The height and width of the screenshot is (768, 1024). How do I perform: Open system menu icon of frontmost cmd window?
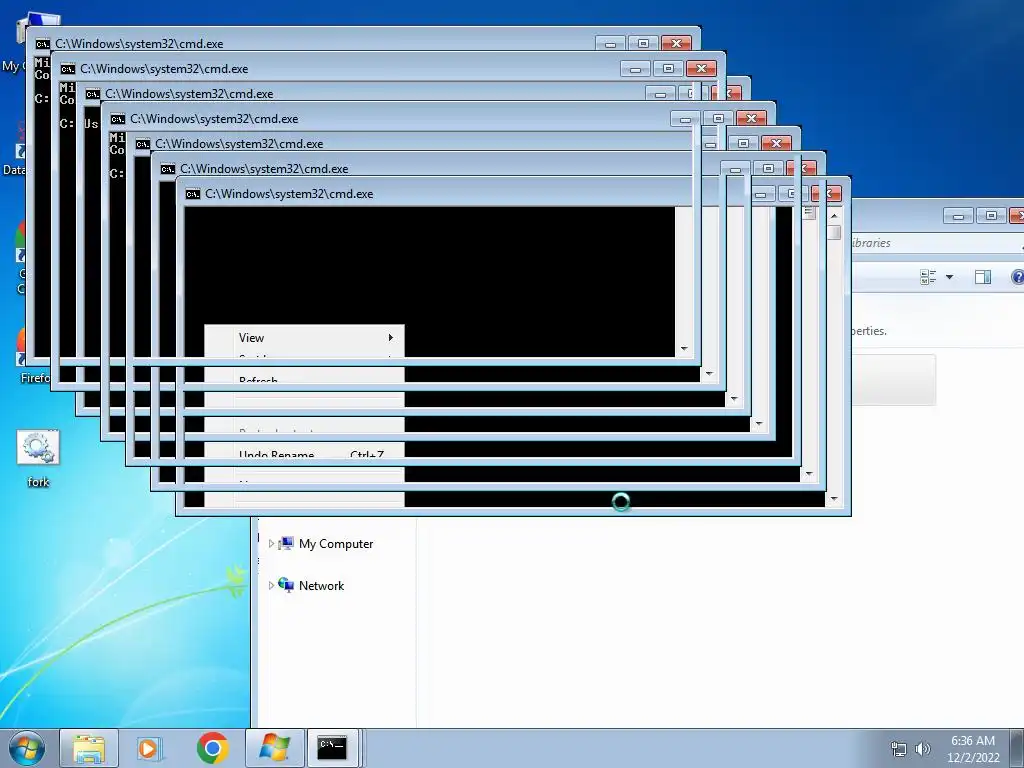point(193,194)
